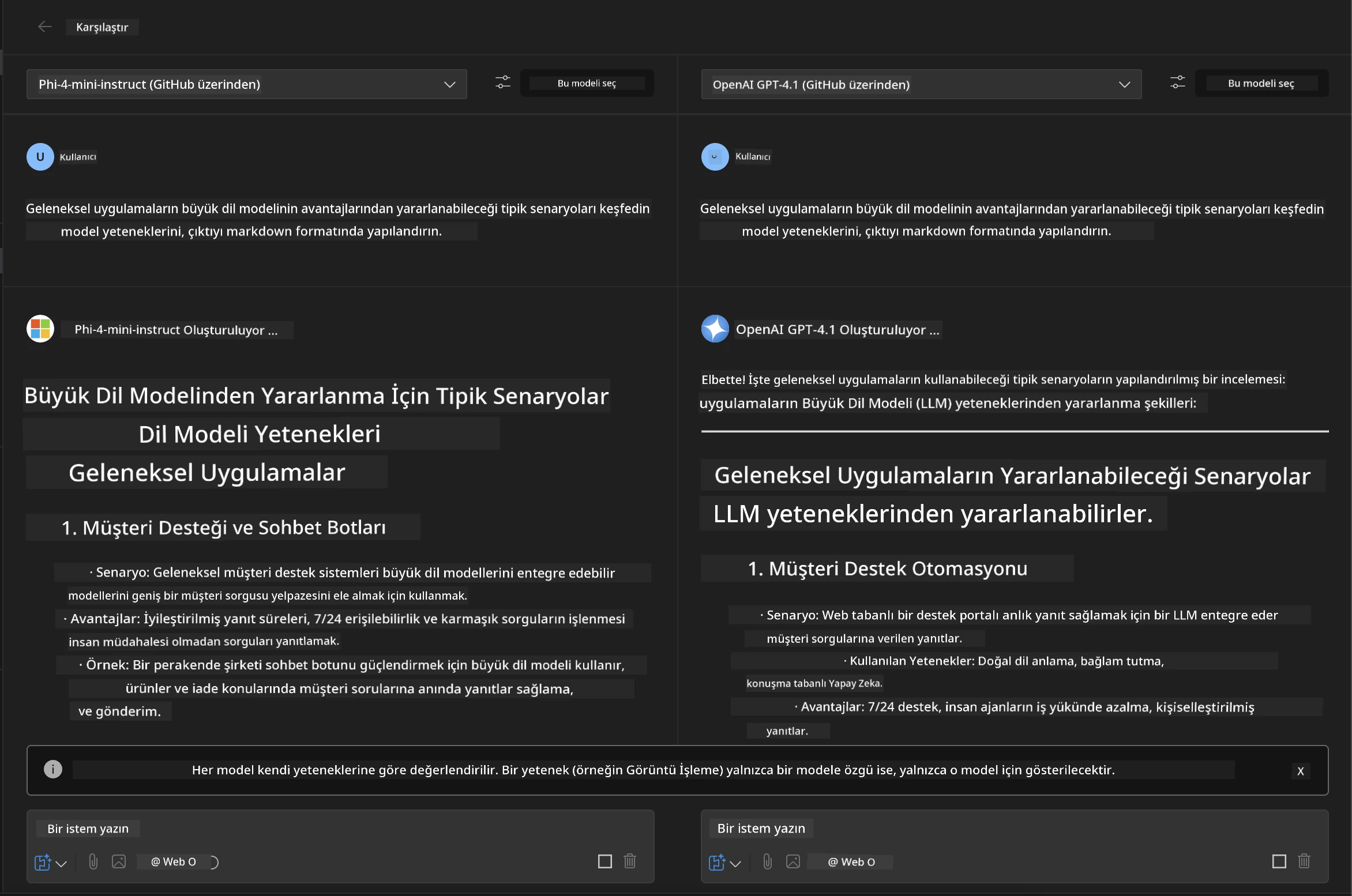Screen dimensions: 1352x896
Task: Click the prompt enhance sparkle icon in Phi-4 pane
Action: (x=43, y=862)
